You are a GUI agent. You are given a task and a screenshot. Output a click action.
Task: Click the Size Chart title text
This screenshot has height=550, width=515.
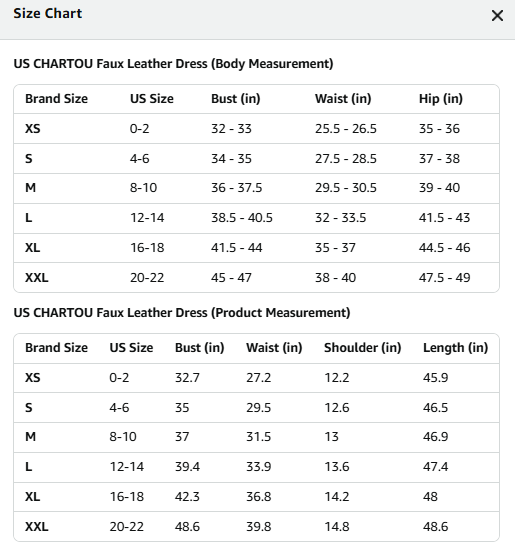(47, 13)
